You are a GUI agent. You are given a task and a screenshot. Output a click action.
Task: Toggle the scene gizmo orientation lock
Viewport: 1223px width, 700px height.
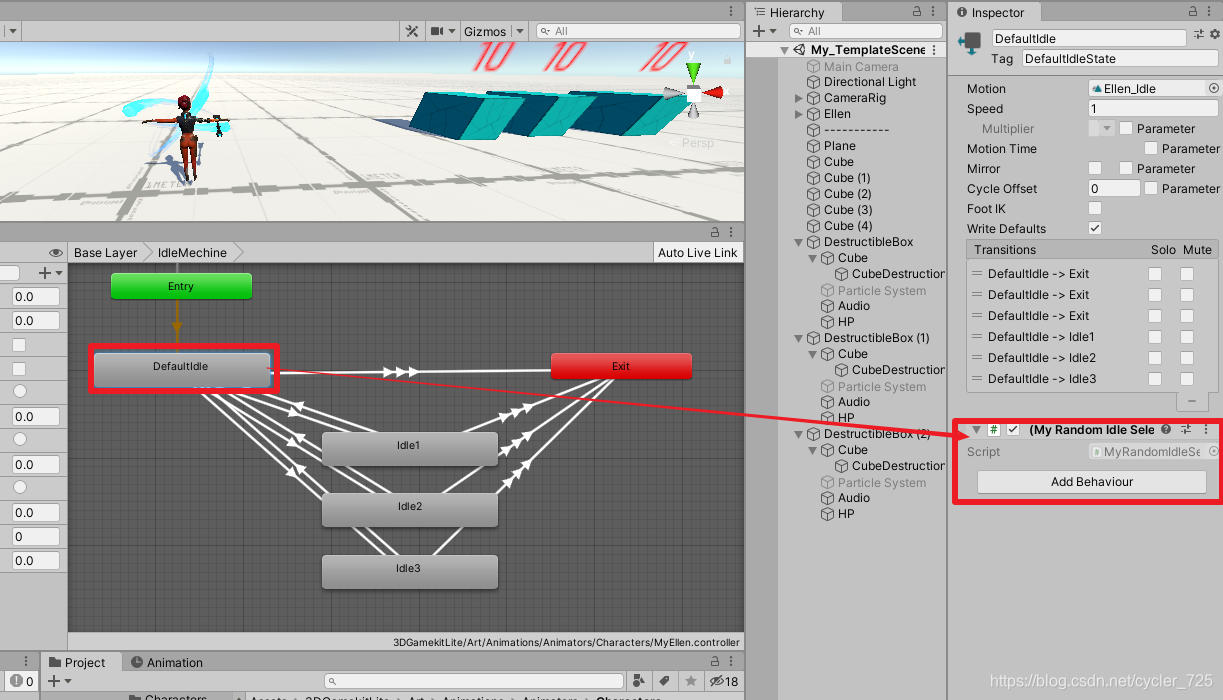tap(727, 59)
